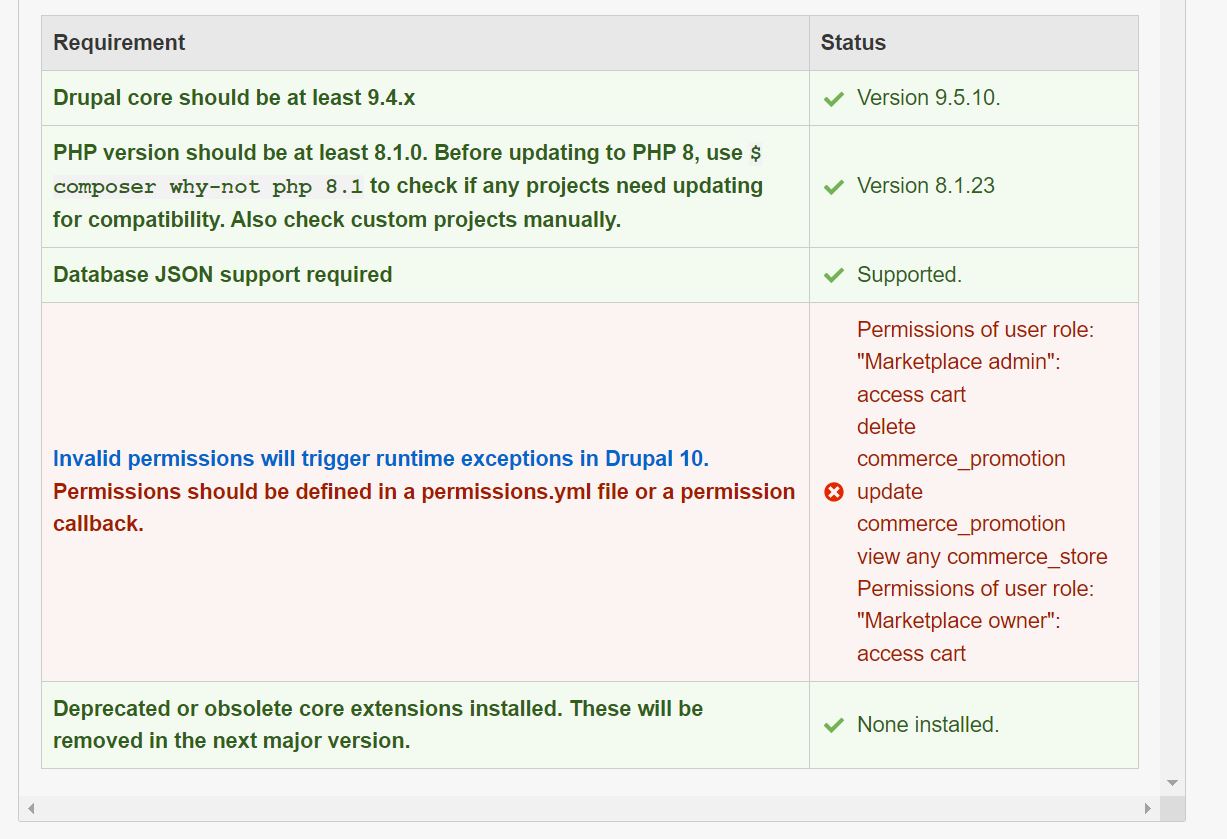
Task: Click the checkmark next to None installed
Action: 834,725
